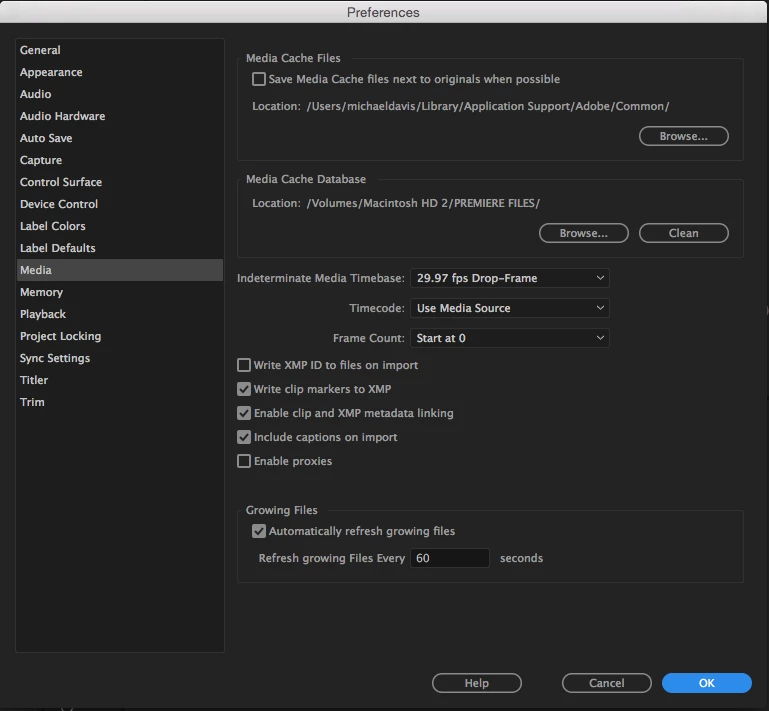
Task: Click the 'Media Cache Database' group title
Action: tap(306, 179)
